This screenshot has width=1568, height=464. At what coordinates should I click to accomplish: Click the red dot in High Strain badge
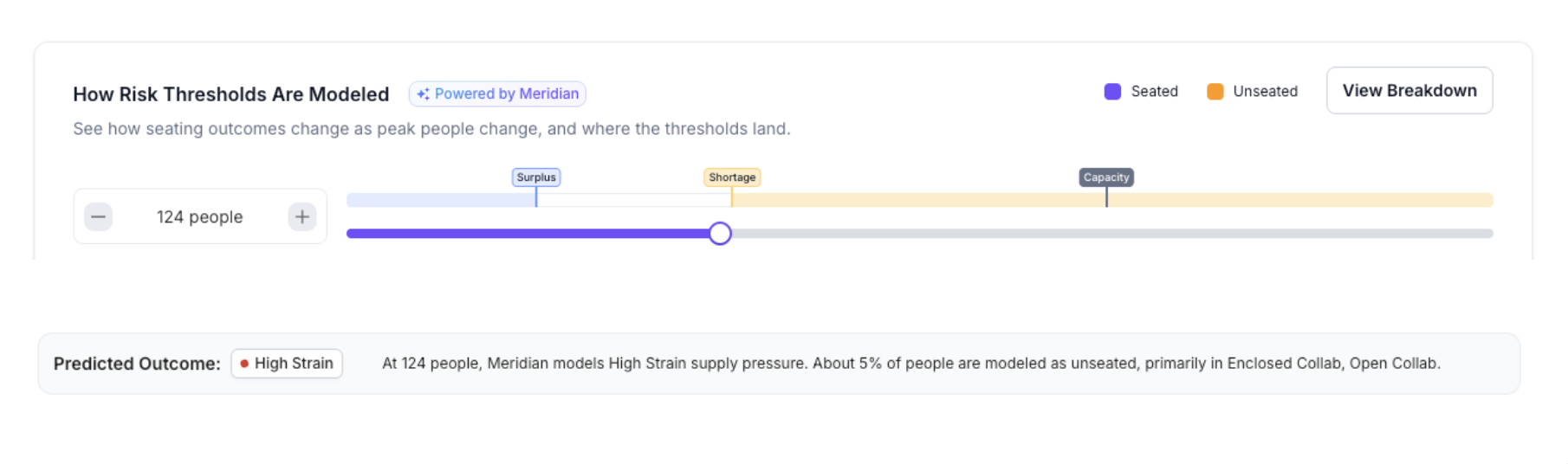(244, 364)
